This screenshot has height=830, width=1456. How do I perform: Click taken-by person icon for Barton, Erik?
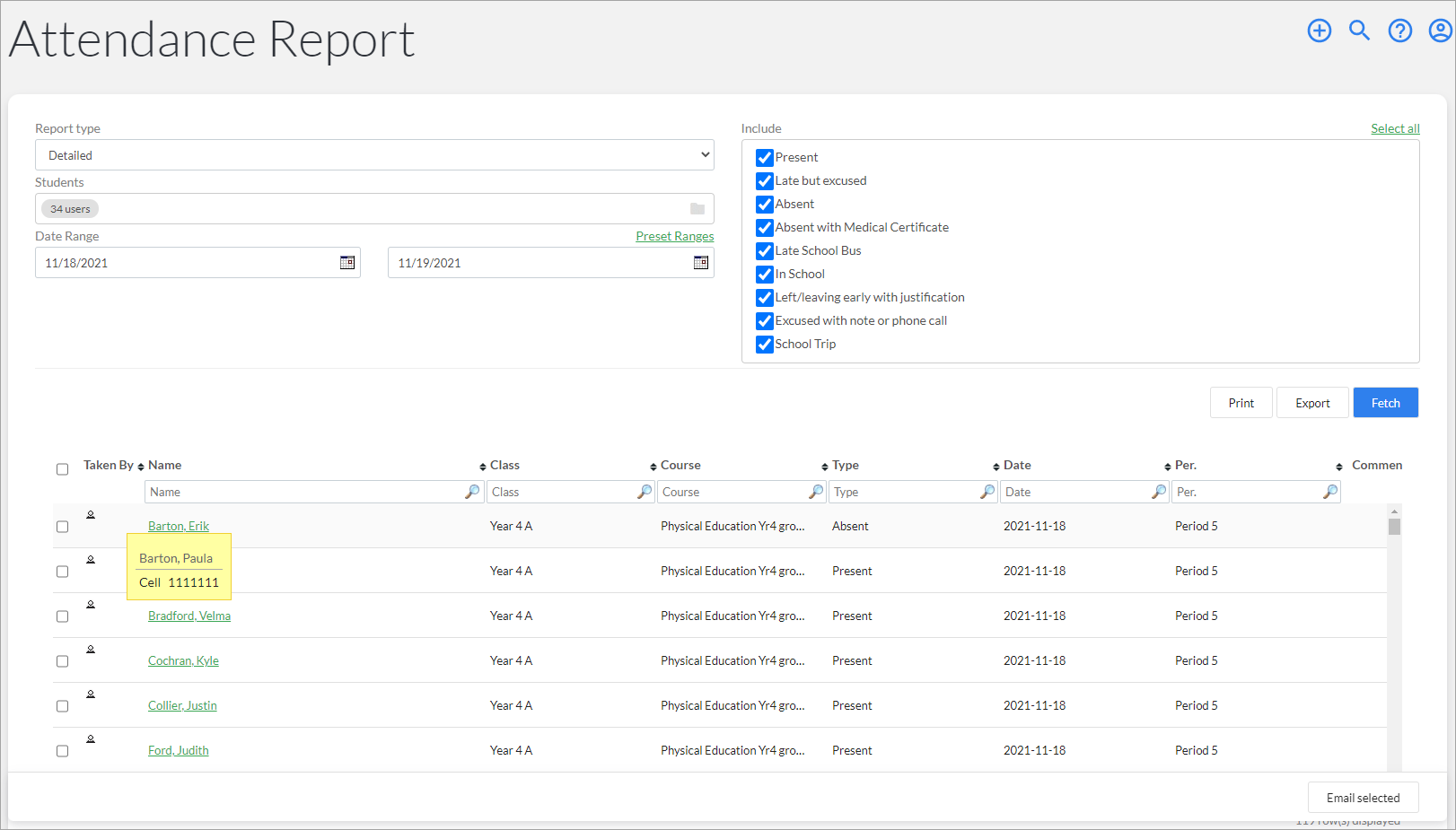pos(91,515)
